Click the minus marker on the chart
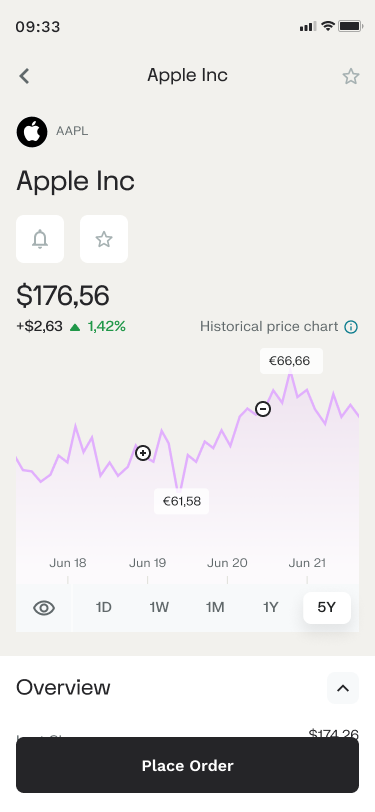375x812 pixels. (263, 409)
